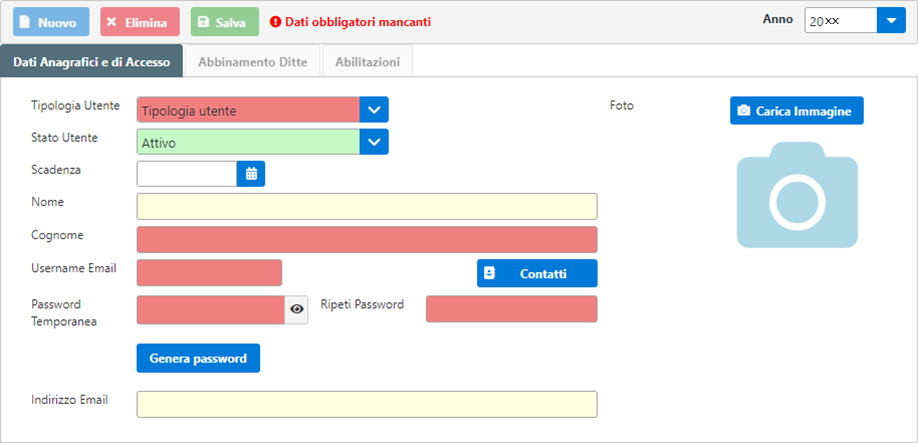Screen dimensions: 918x443
Task: Switch to the Abbinamento Ditte tab
Action: 252,61
